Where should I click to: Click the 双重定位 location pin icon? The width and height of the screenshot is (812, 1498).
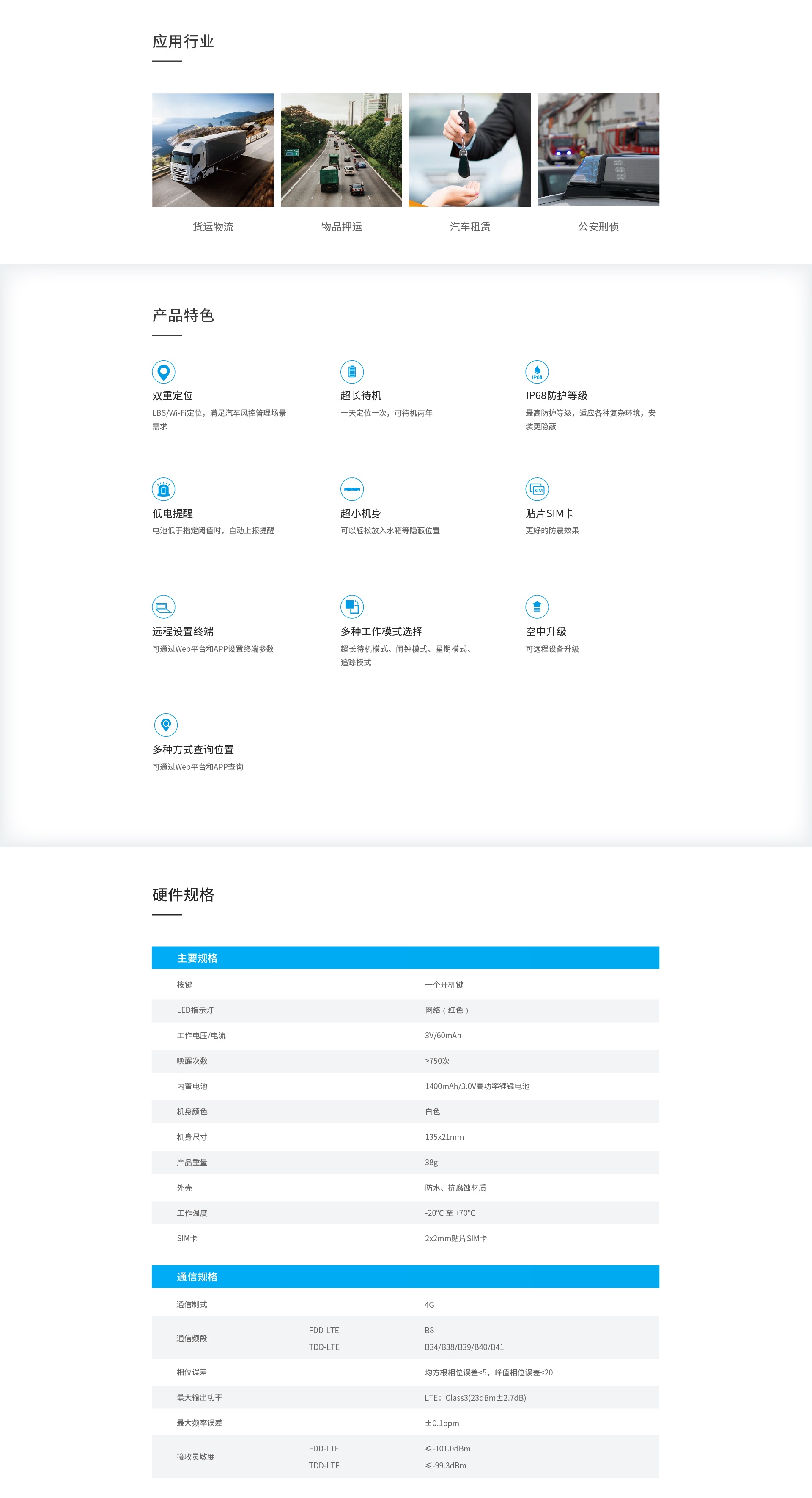pos(163,373)
